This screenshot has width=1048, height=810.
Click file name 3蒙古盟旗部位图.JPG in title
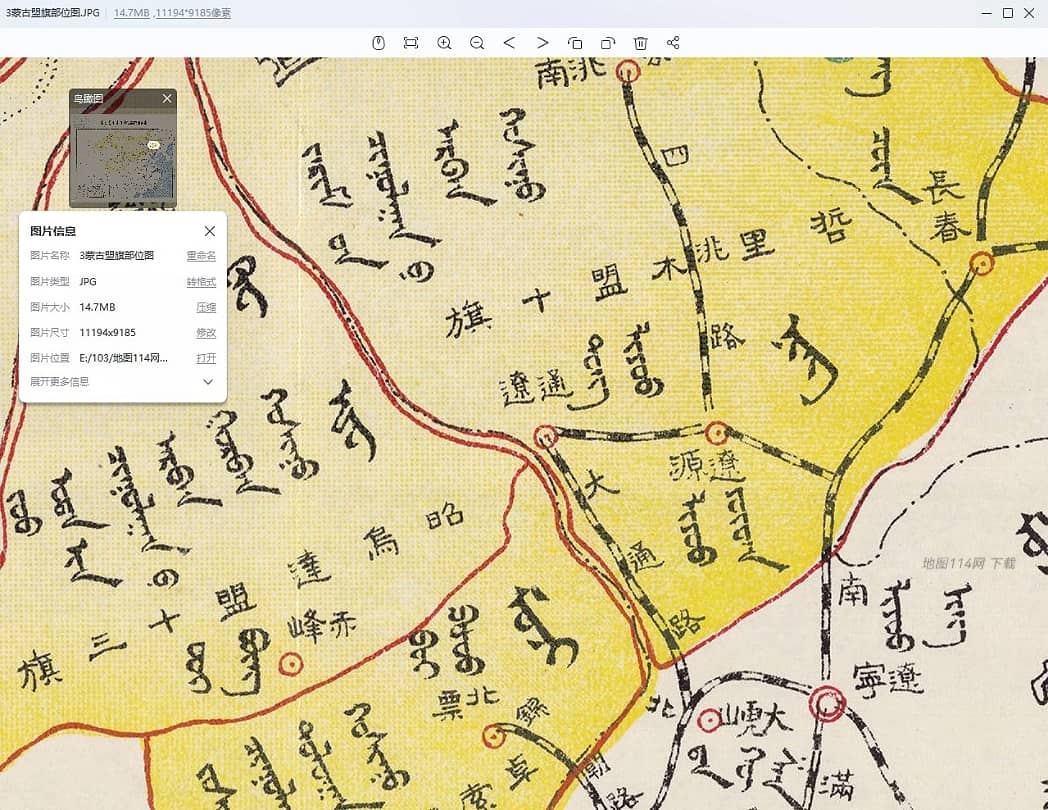52,13
